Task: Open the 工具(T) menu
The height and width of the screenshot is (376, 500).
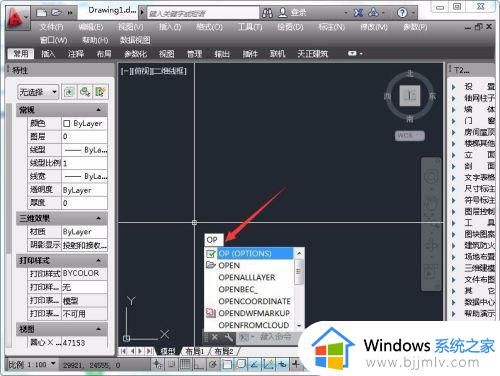Action: coord(250,27)
